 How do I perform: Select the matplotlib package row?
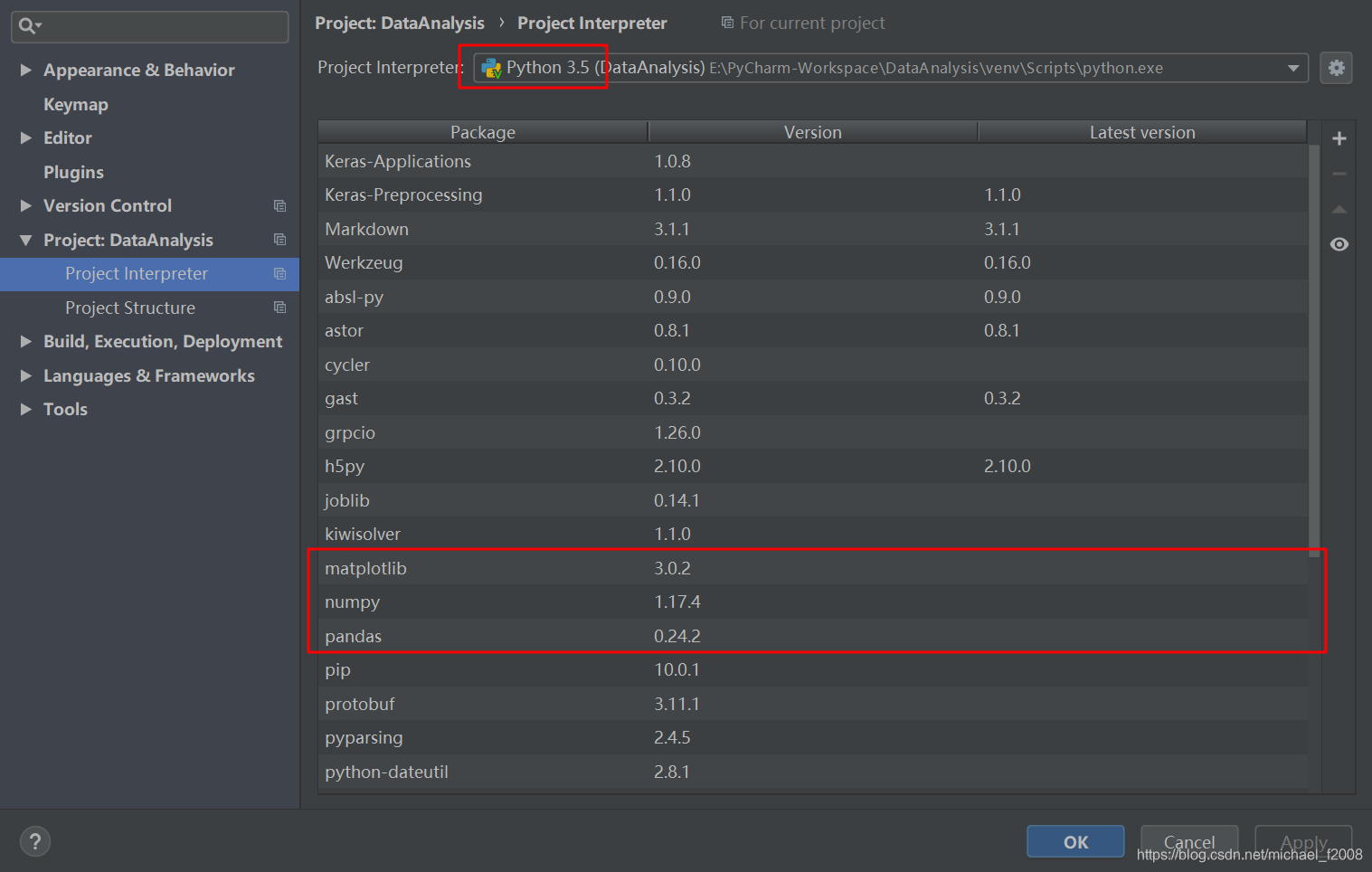click(x=812, y=568)
